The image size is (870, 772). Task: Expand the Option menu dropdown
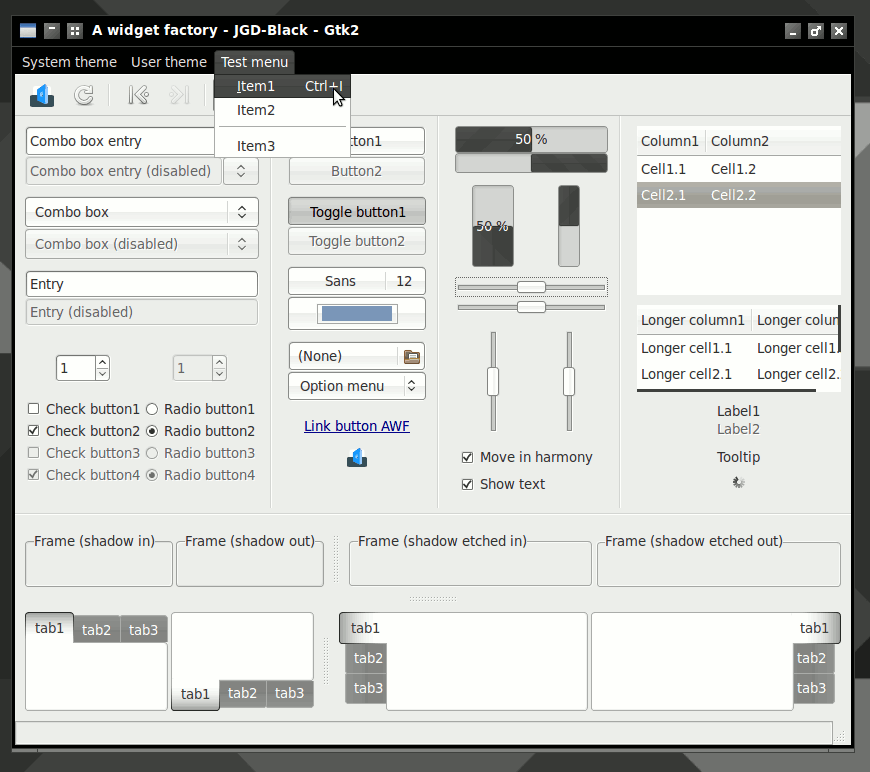pyautogui.click(x=357, y=386)
